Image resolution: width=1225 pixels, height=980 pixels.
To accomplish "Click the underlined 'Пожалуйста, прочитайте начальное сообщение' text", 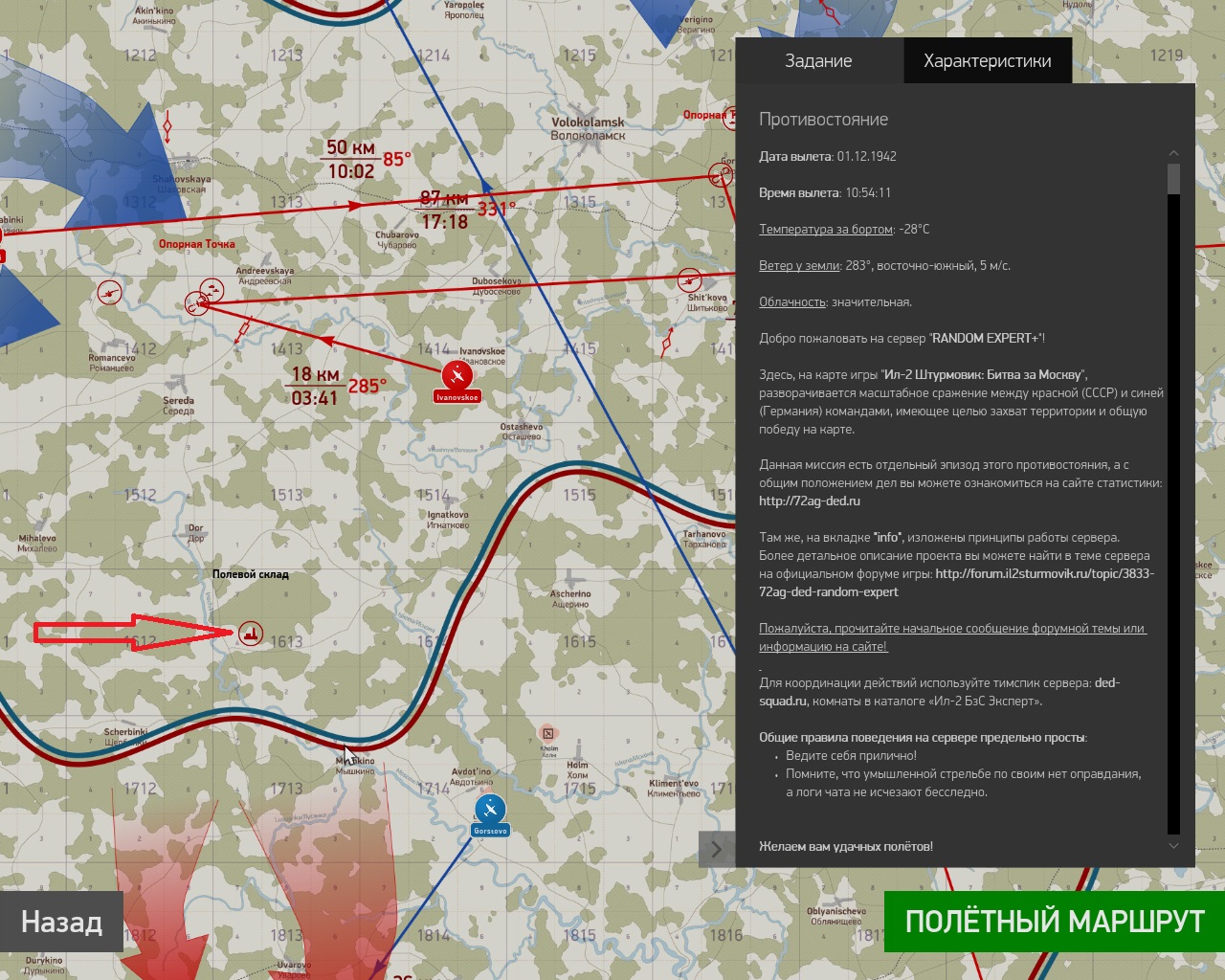I will (952, 637).
